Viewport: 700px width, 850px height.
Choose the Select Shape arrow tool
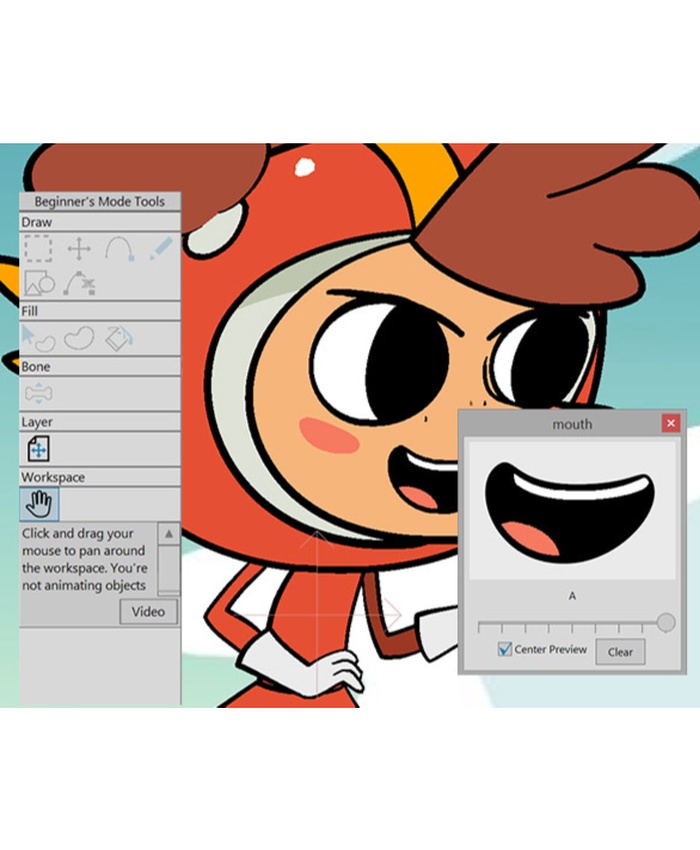[x=38, y=338]
